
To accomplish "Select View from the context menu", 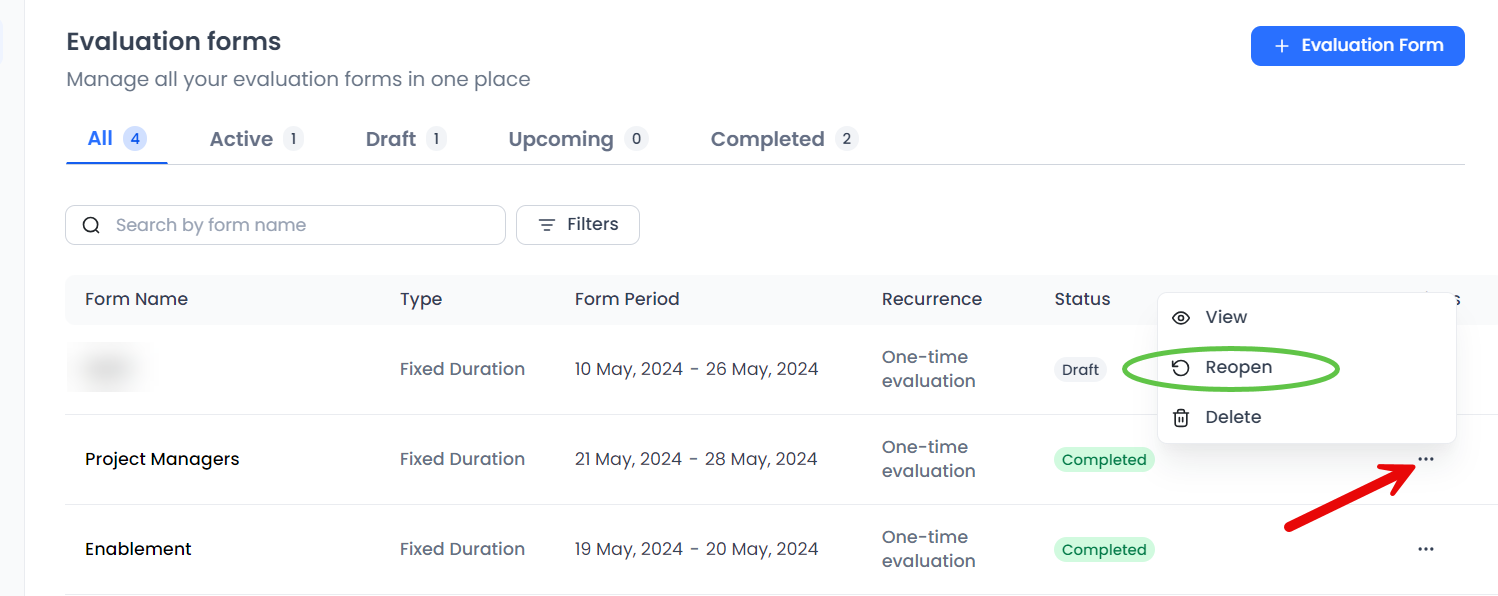I will click(1228, 317).
